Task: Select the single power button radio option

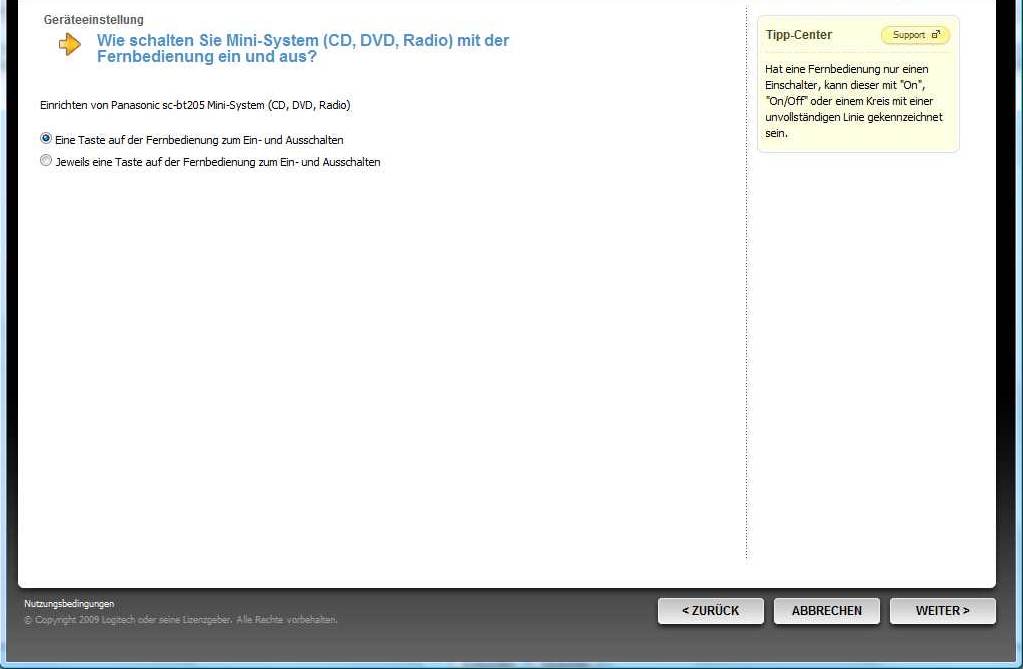Action: pos(46,139)
